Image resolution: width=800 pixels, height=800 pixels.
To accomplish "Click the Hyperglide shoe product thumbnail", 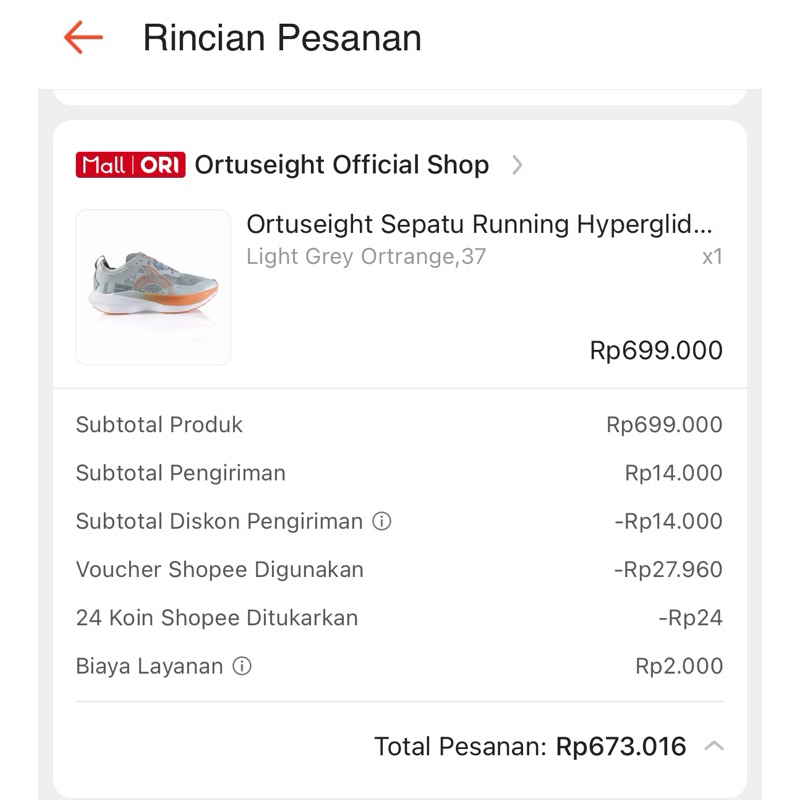I will (x=153, y=287).
